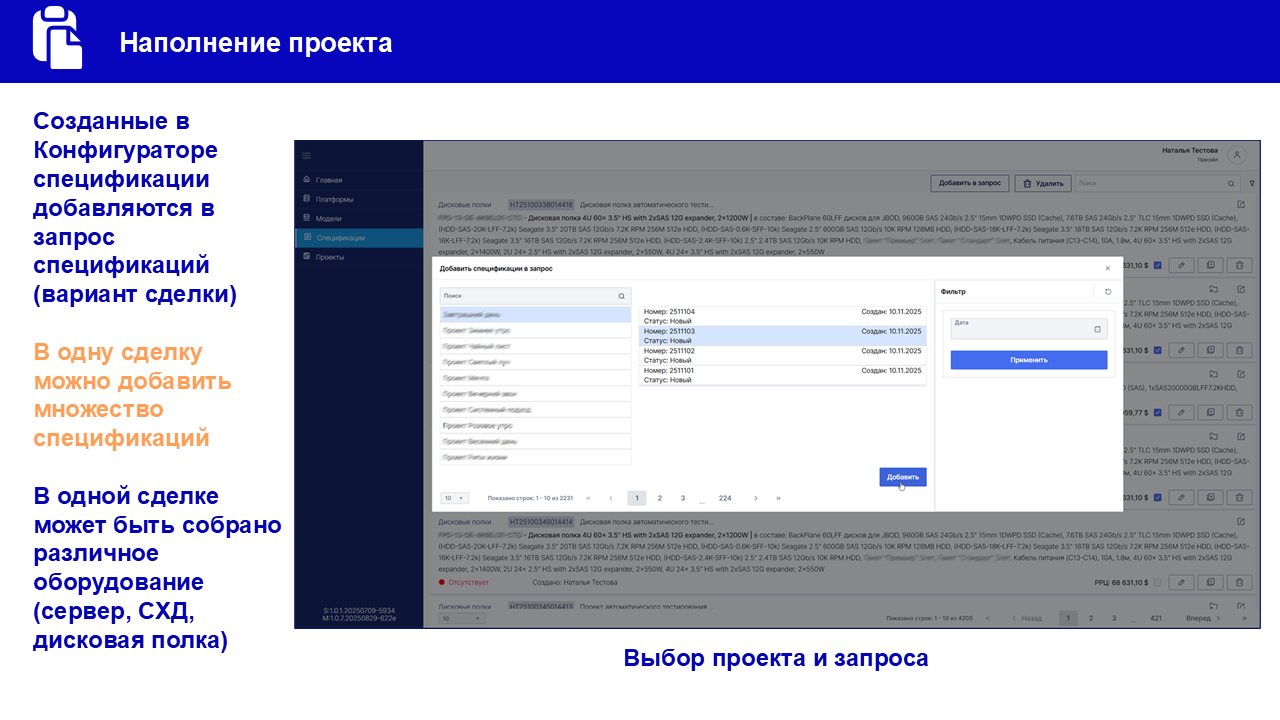
Task: Close the Добавить спецификации в запрос dialog
Action: tap(1107, 268)
